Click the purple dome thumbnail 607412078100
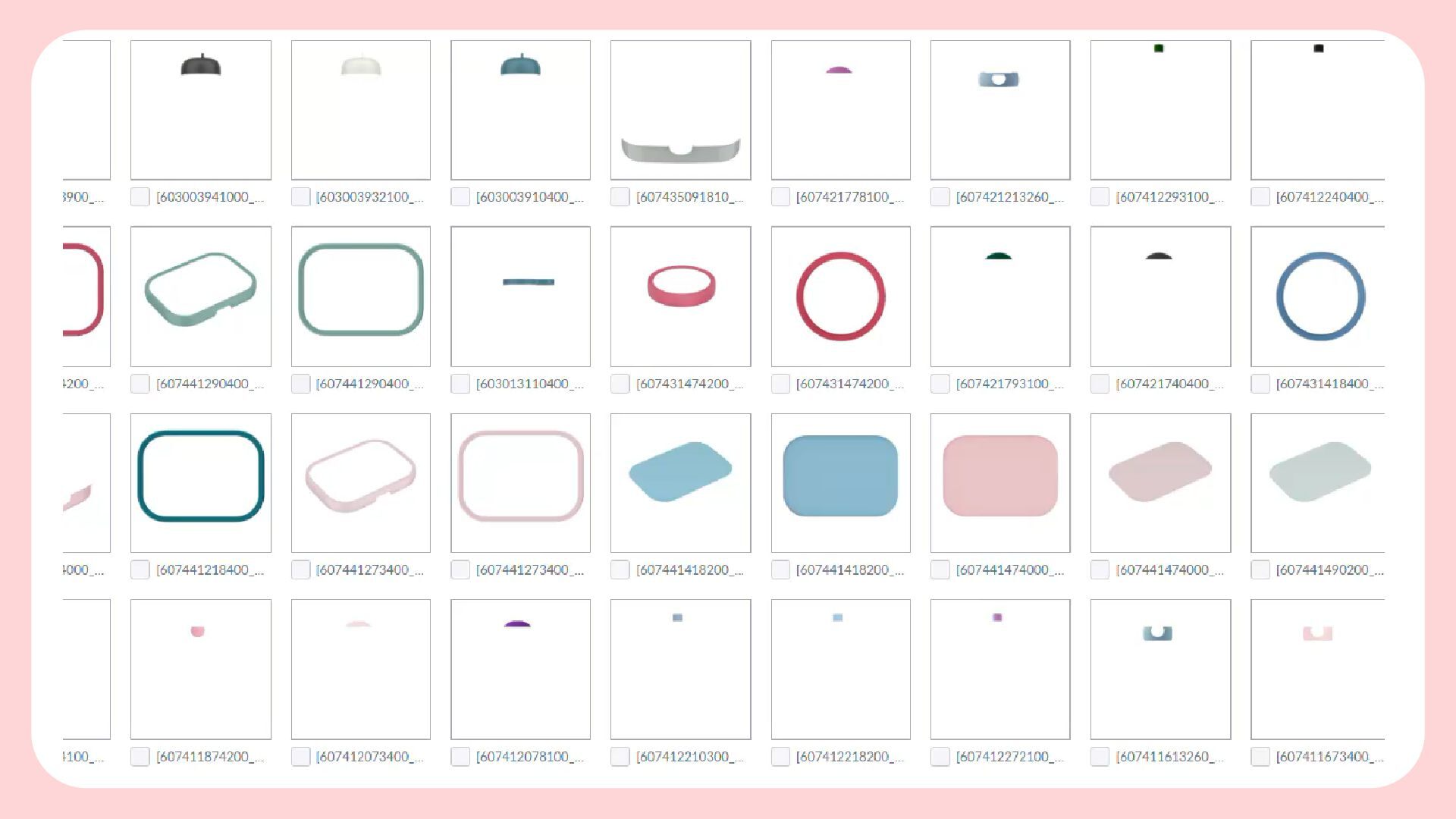Screen dimensions: 1456x819 [x=520, y=670]
